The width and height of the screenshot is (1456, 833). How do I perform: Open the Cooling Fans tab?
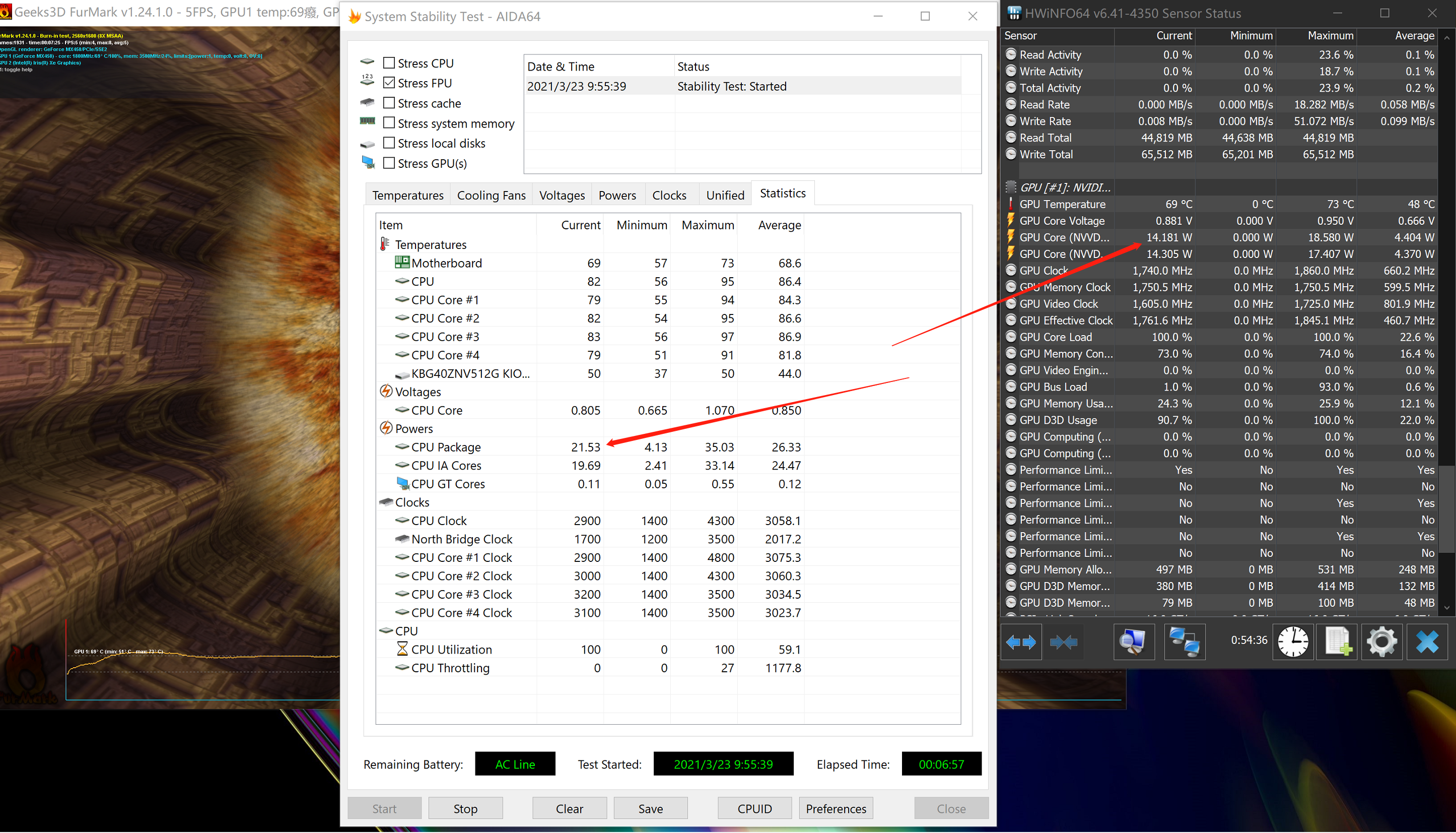click(491, 195)
